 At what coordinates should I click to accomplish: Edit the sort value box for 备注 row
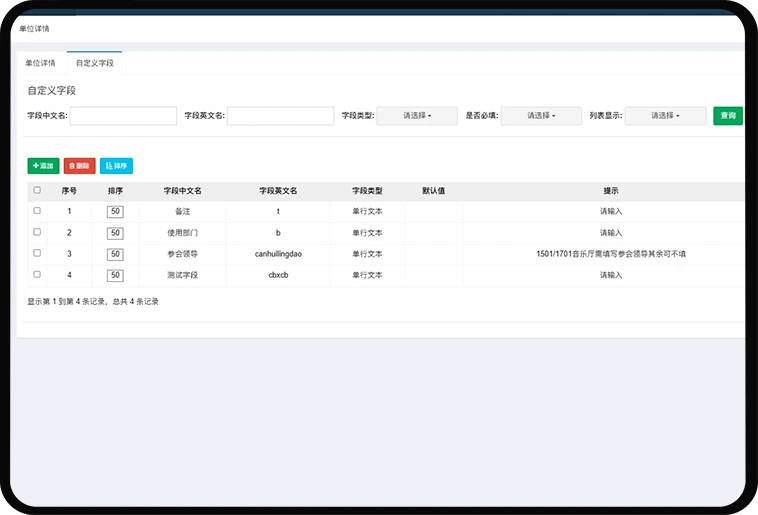coord(115,211)
